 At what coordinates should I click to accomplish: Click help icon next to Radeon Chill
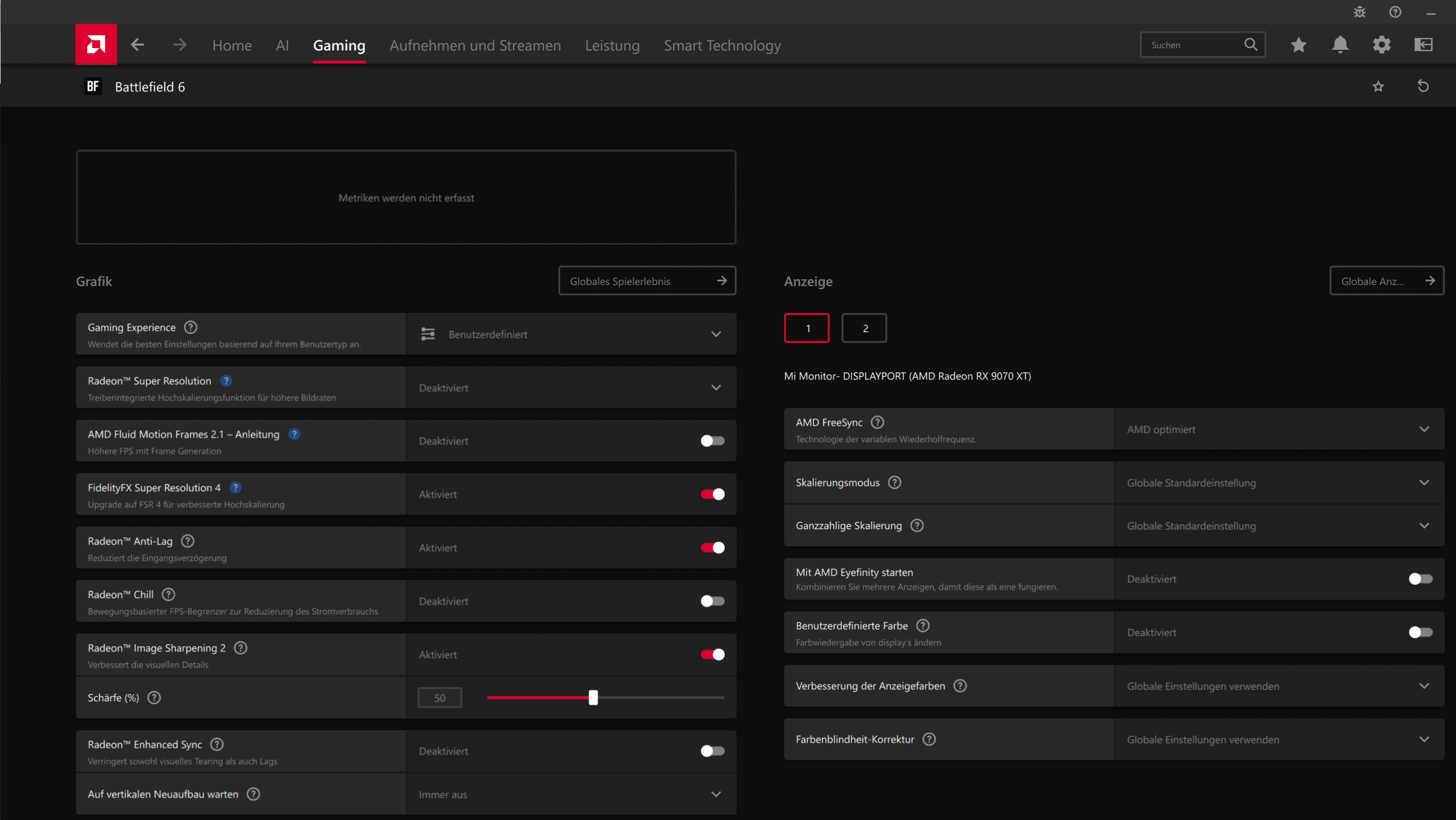(x=169, y=594)
